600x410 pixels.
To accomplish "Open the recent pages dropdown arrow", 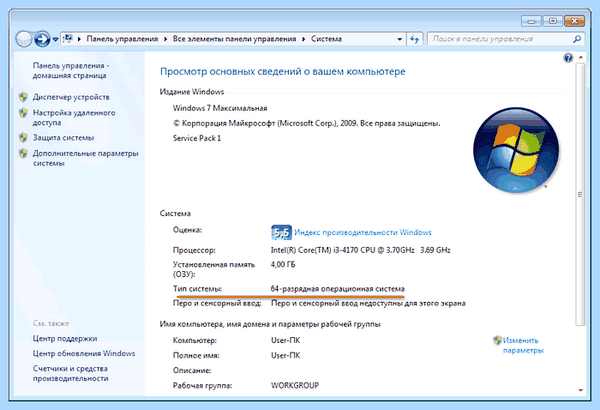I will pyautogui.click(x=55, y=39).
